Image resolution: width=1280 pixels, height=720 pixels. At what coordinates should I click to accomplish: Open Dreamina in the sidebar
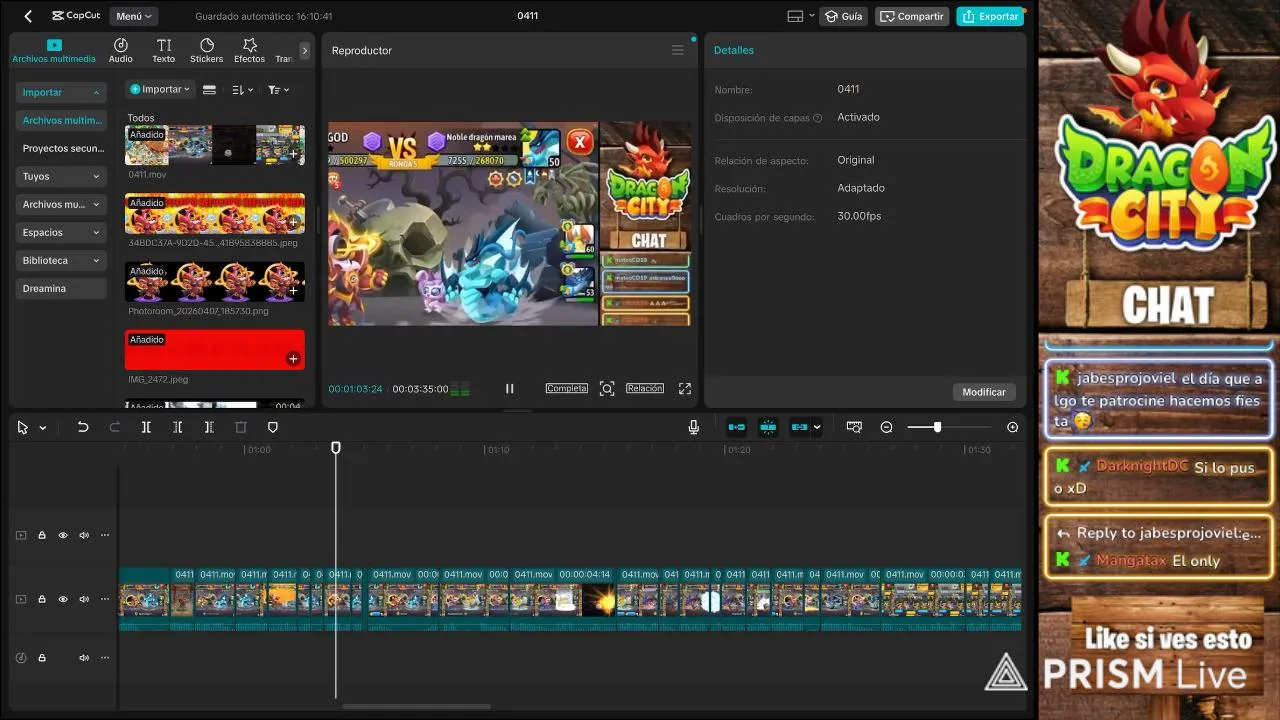pyautogui.click(x=62, y=288)
